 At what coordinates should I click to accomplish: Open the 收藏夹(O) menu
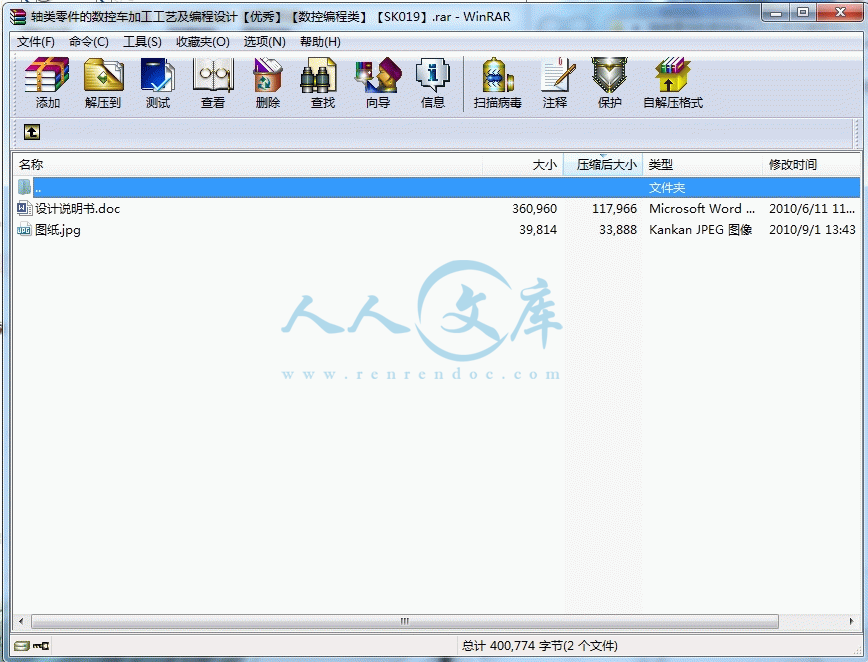[x=203, y=42]
